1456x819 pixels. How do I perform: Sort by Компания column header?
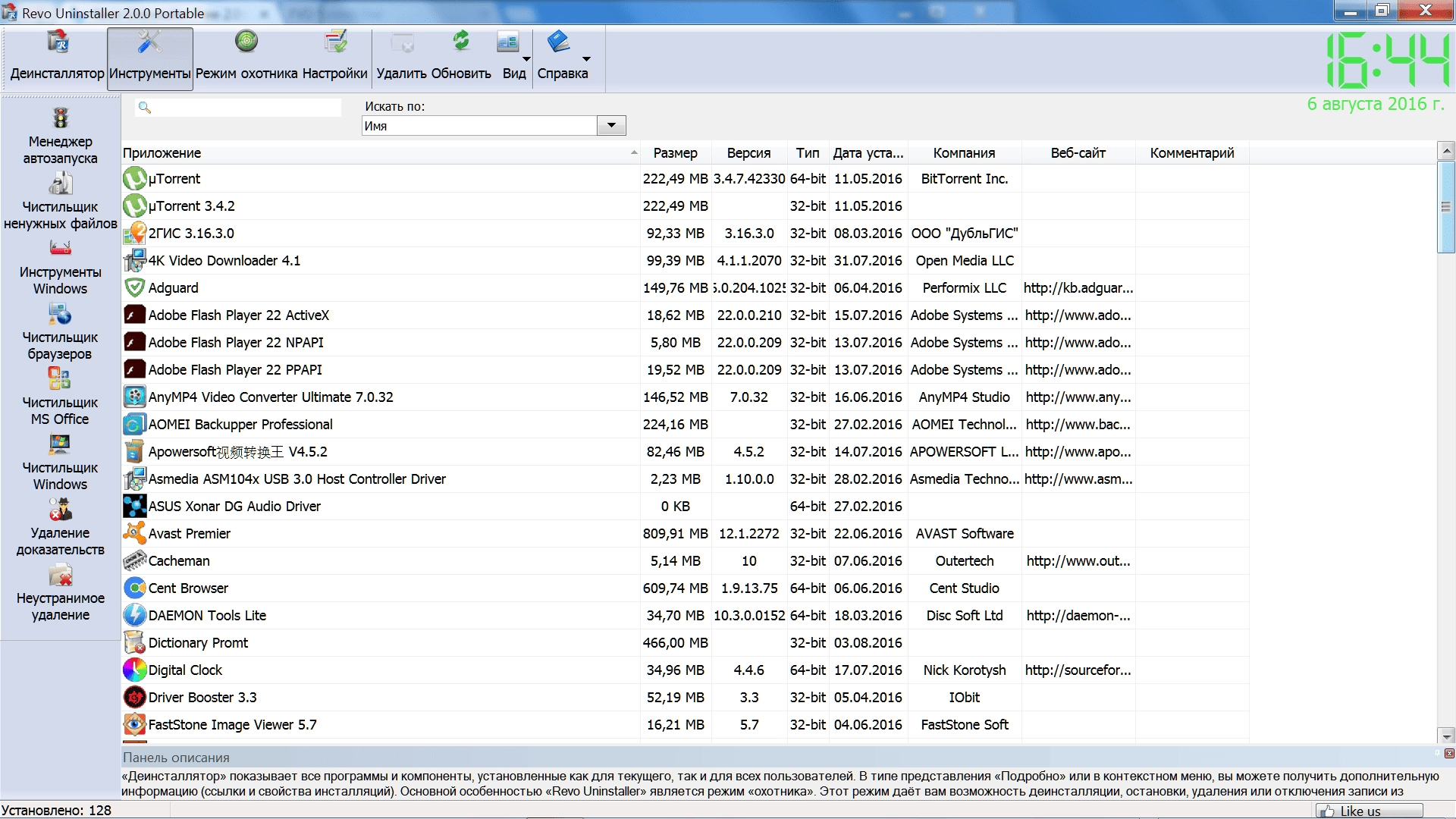[965, 153]
